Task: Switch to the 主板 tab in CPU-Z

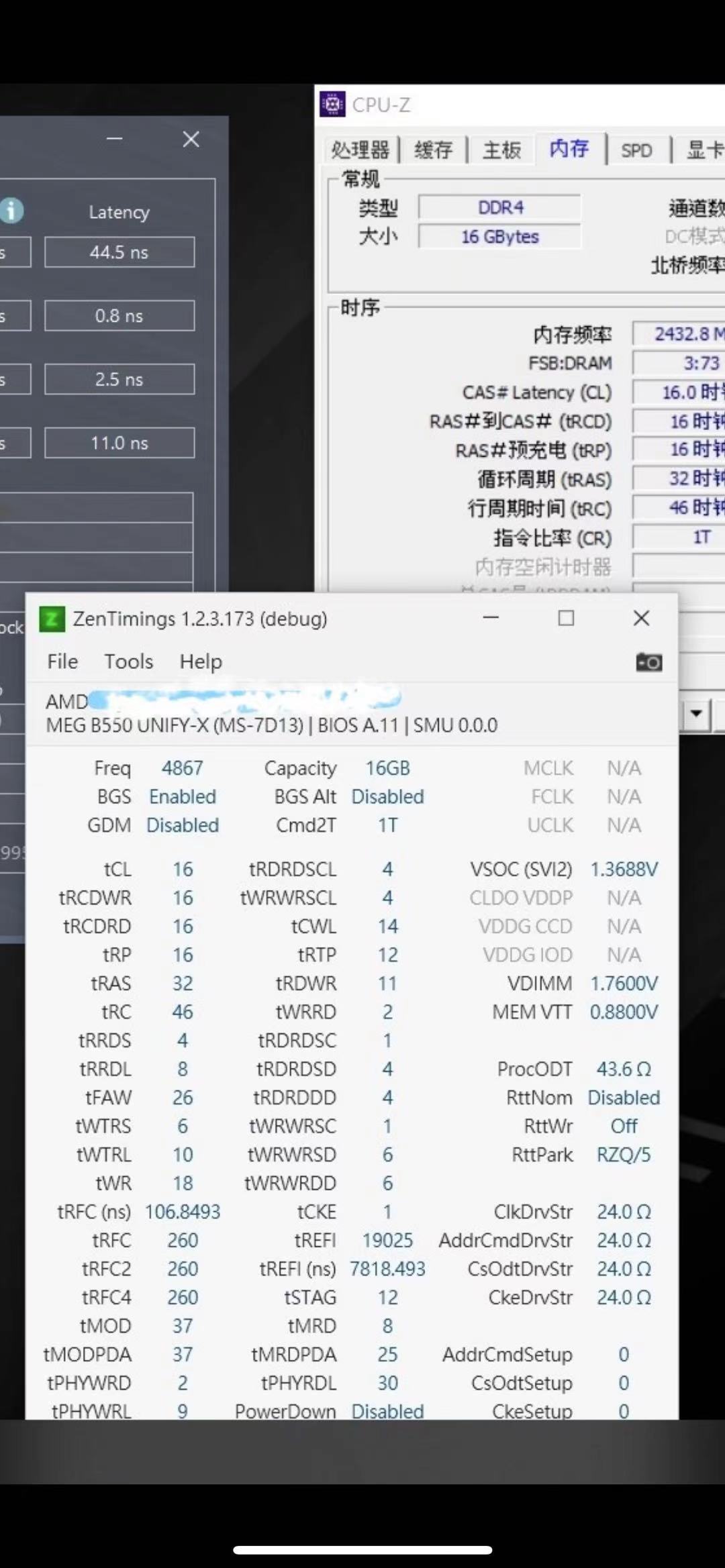Action: click(x=501, y=150)
